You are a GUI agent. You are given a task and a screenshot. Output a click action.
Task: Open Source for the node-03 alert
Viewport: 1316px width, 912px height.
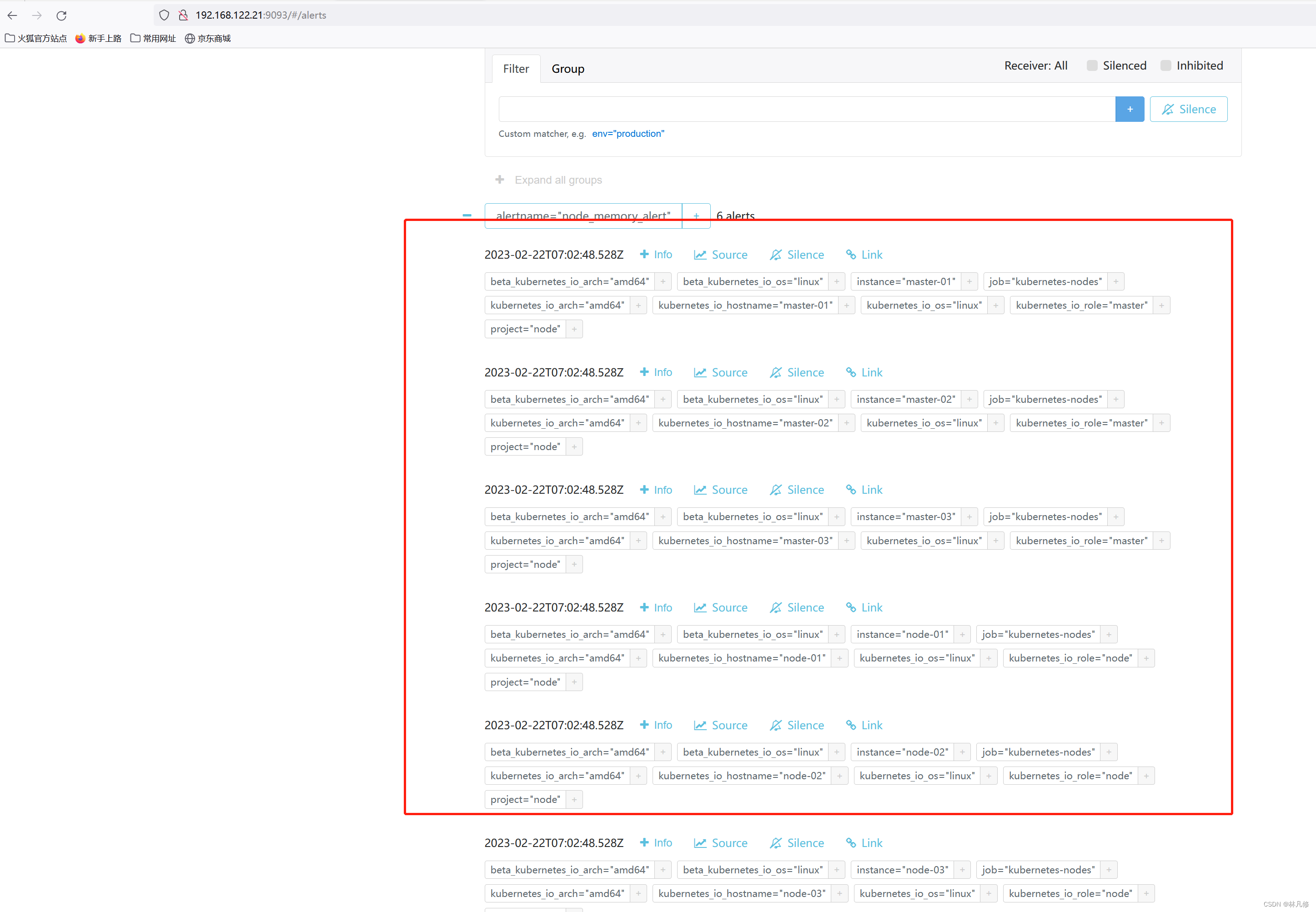coord(721,843)
